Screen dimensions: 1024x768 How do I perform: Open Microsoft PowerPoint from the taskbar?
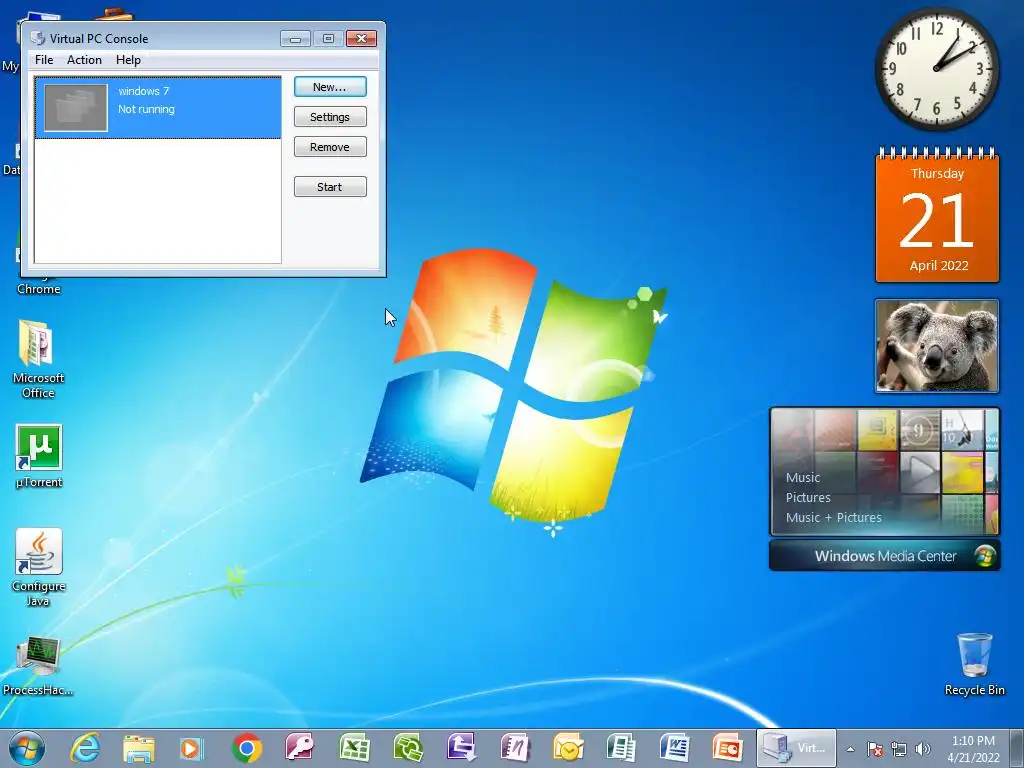click(x=728, y=748)
